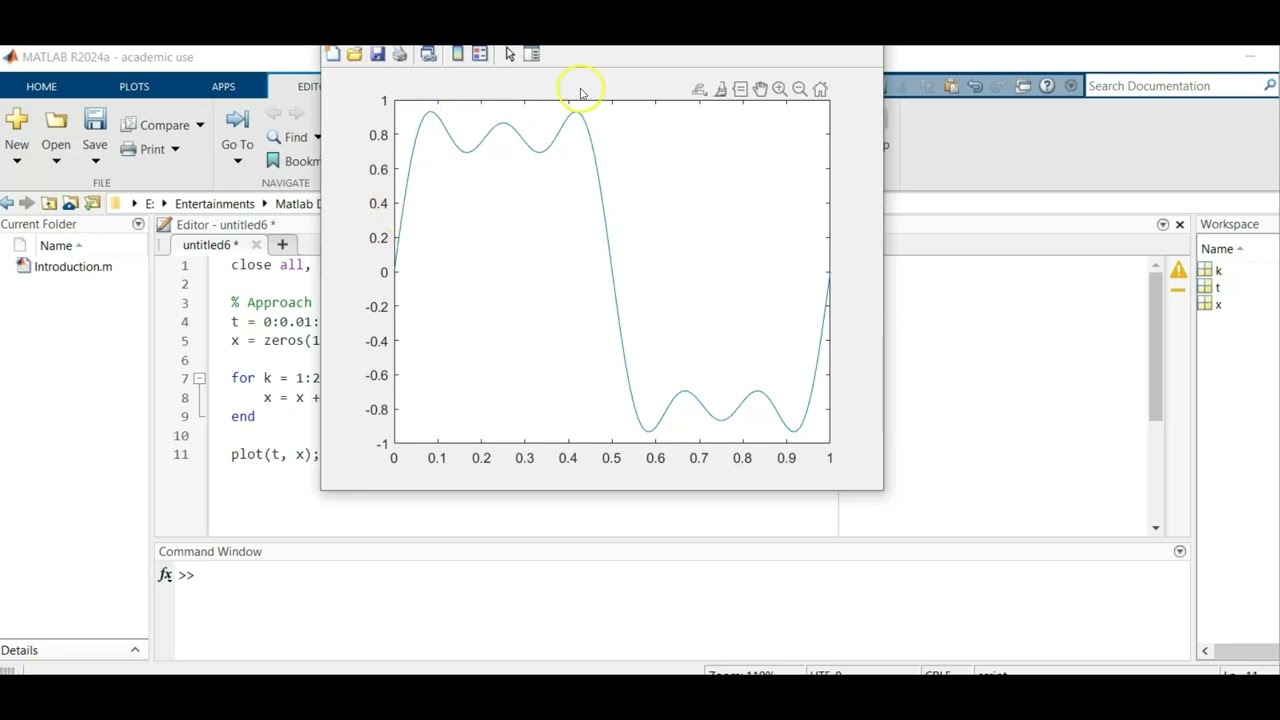Select the Zoom In tool above the plot
Viewport: 1280px width, 720px height.
point(780,89)
